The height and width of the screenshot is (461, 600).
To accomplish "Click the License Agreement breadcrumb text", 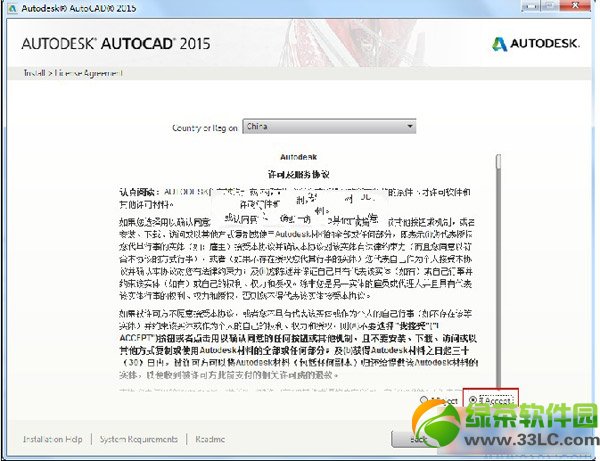I will click(89, 73).
